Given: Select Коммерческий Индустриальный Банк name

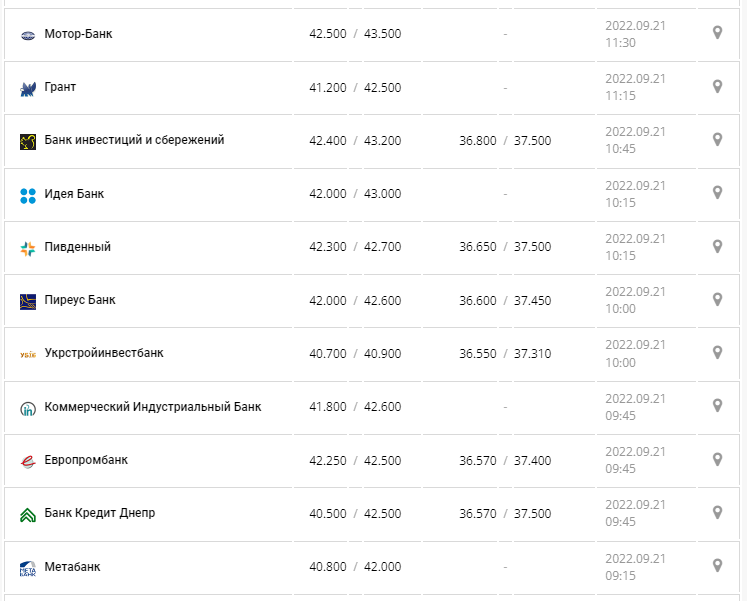Looking at the screenshot, I should coord(153,407).
